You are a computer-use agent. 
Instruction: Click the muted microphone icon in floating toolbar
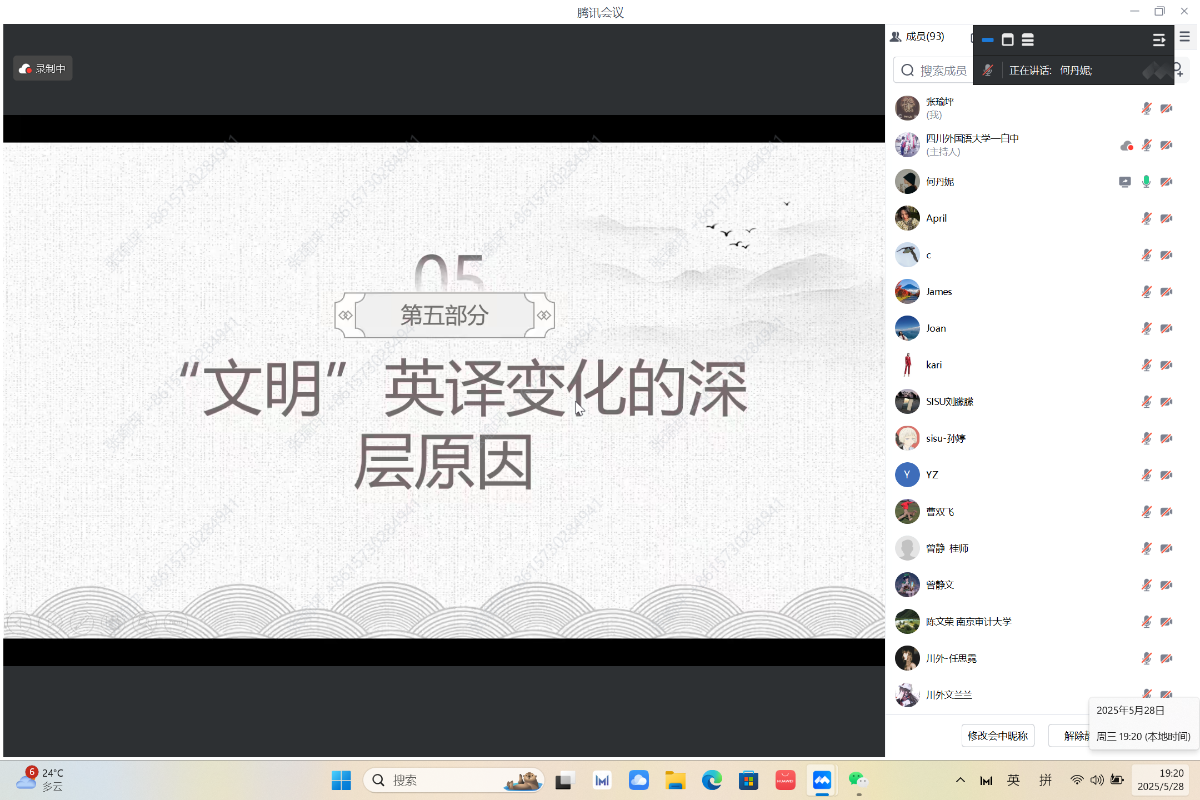tap(988, 70)
